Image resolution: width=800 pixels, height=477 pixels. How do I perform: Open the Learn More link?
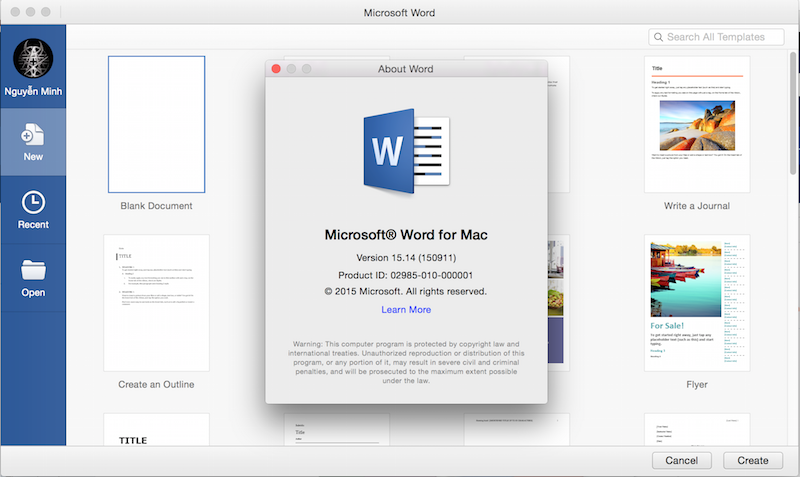click(406, 310)
